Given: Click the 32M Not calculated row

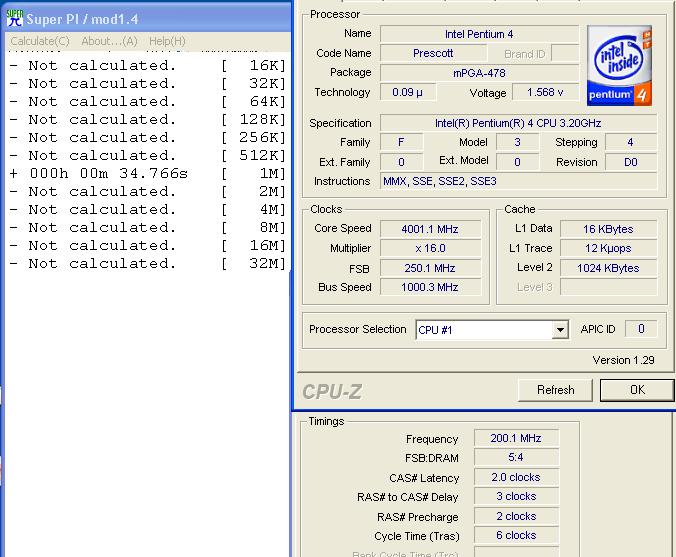Looking at the screenshot, I should pos(147,263).
